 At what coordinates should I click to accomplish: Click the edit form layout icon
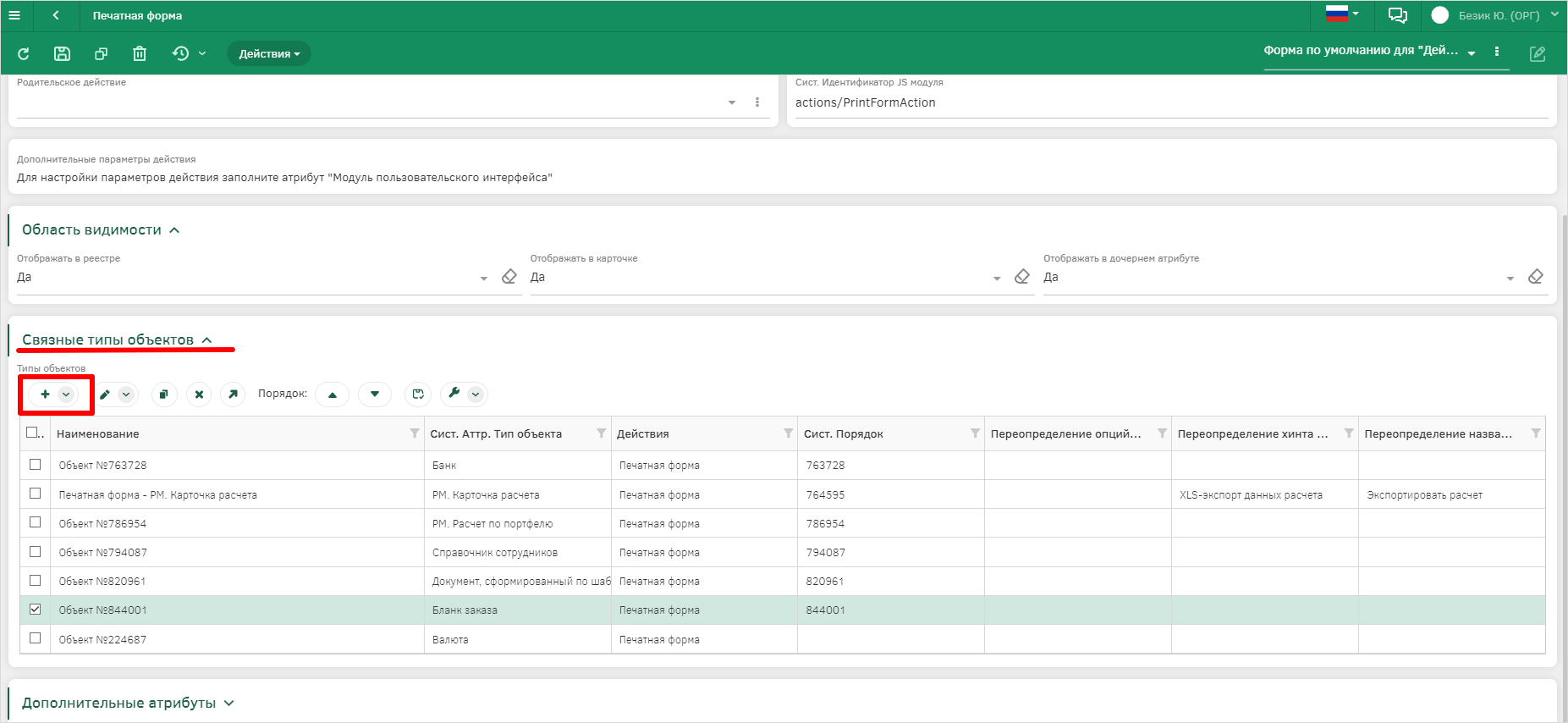(x=1538, y=54)
